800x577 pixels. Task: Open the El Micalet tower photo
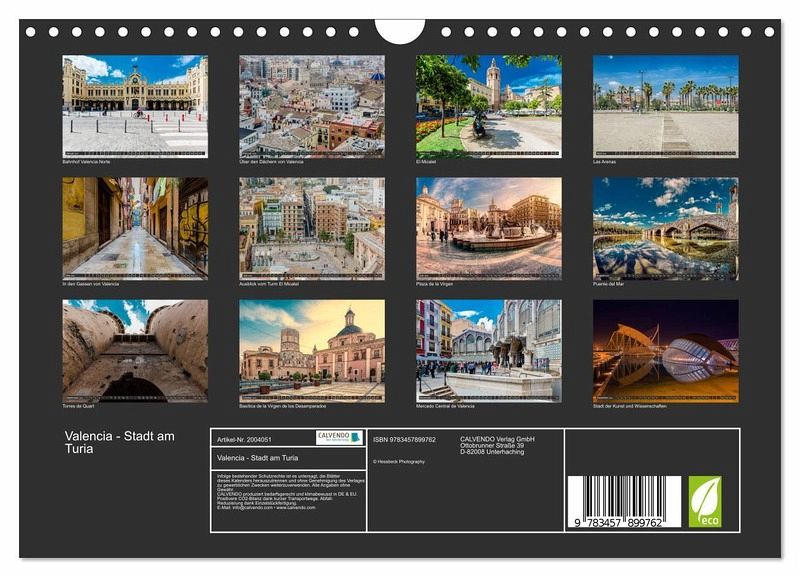click(488, 105)
